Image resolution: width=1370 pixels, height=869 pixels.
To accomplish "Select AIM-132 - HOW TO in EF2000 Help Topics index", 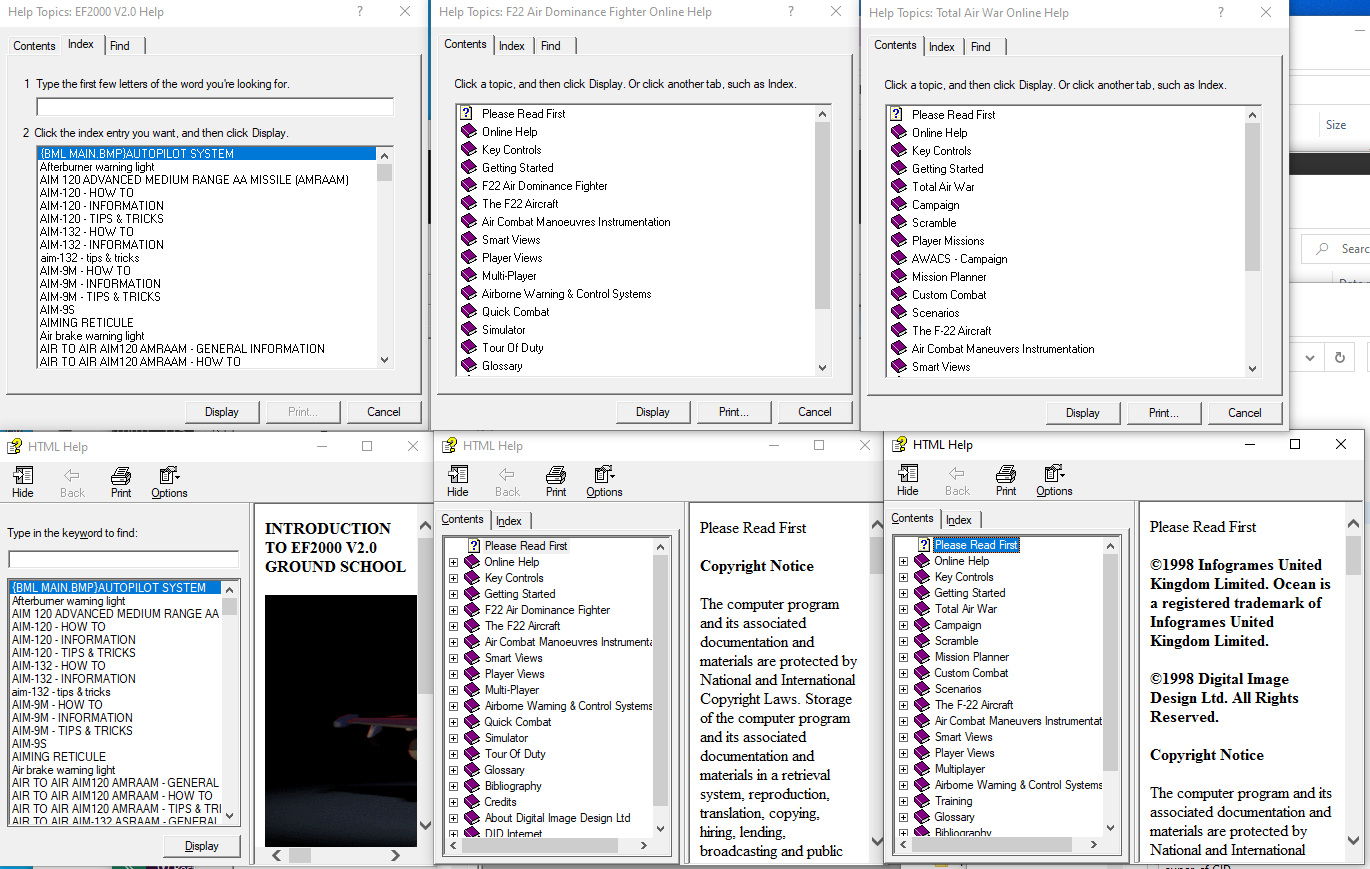I will [86, 232].
